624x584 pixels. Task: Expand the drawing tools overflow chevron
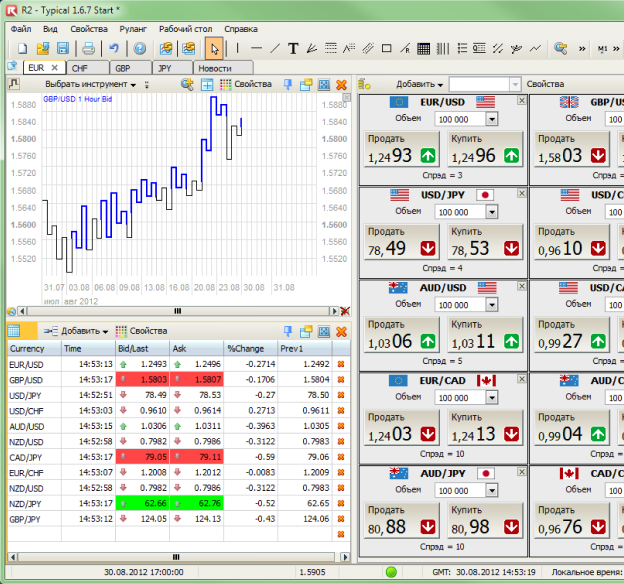pos(582,49)
